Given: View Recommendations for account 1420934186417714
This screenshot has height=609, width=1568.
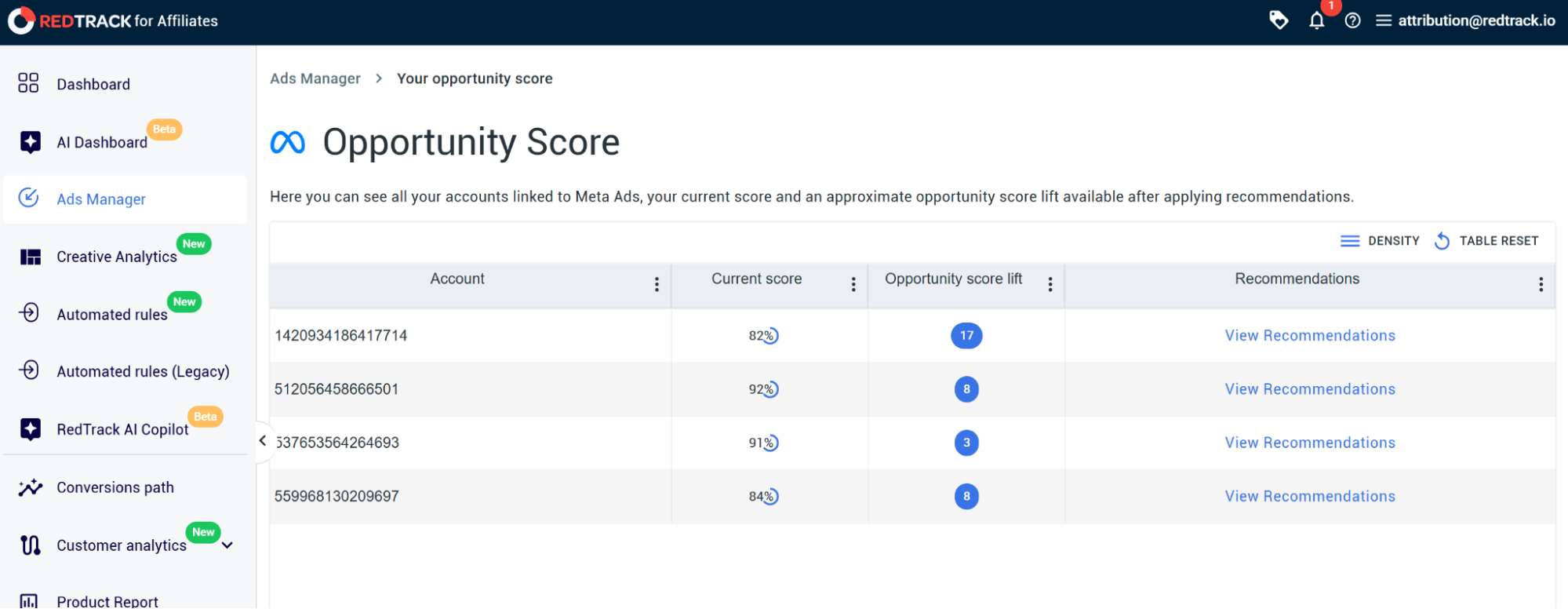Looking at the screenshot, I should pos(1310,335).
